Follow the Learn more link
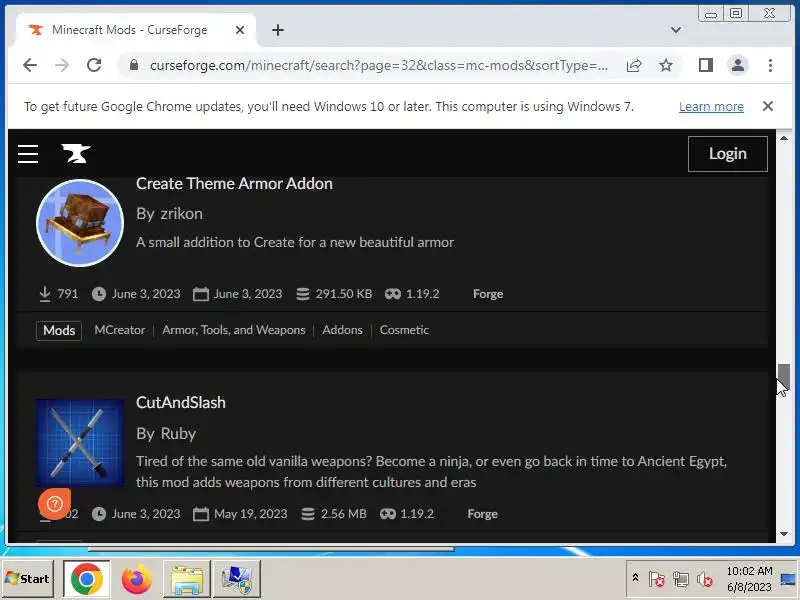The height and width of the screenshot is (600, 800). (711, 107)
